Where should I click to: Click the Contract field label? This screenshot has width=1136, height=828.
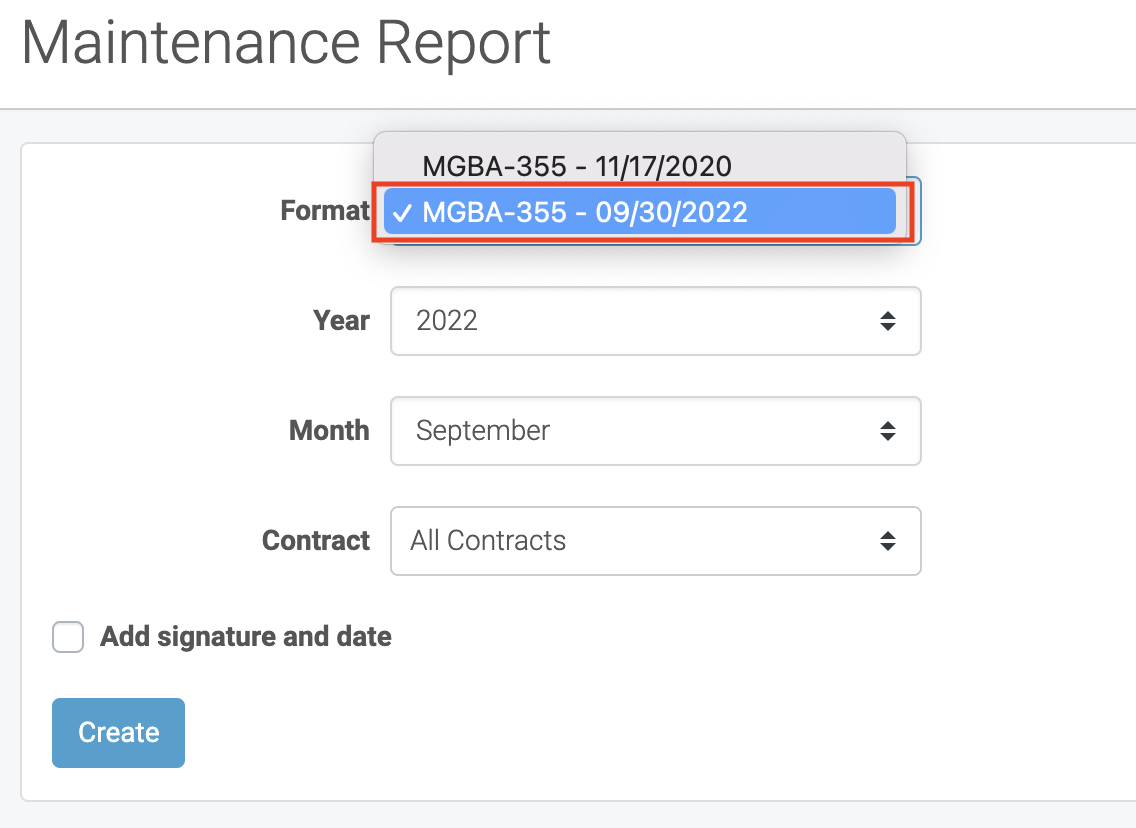click(x=316, y=541)
